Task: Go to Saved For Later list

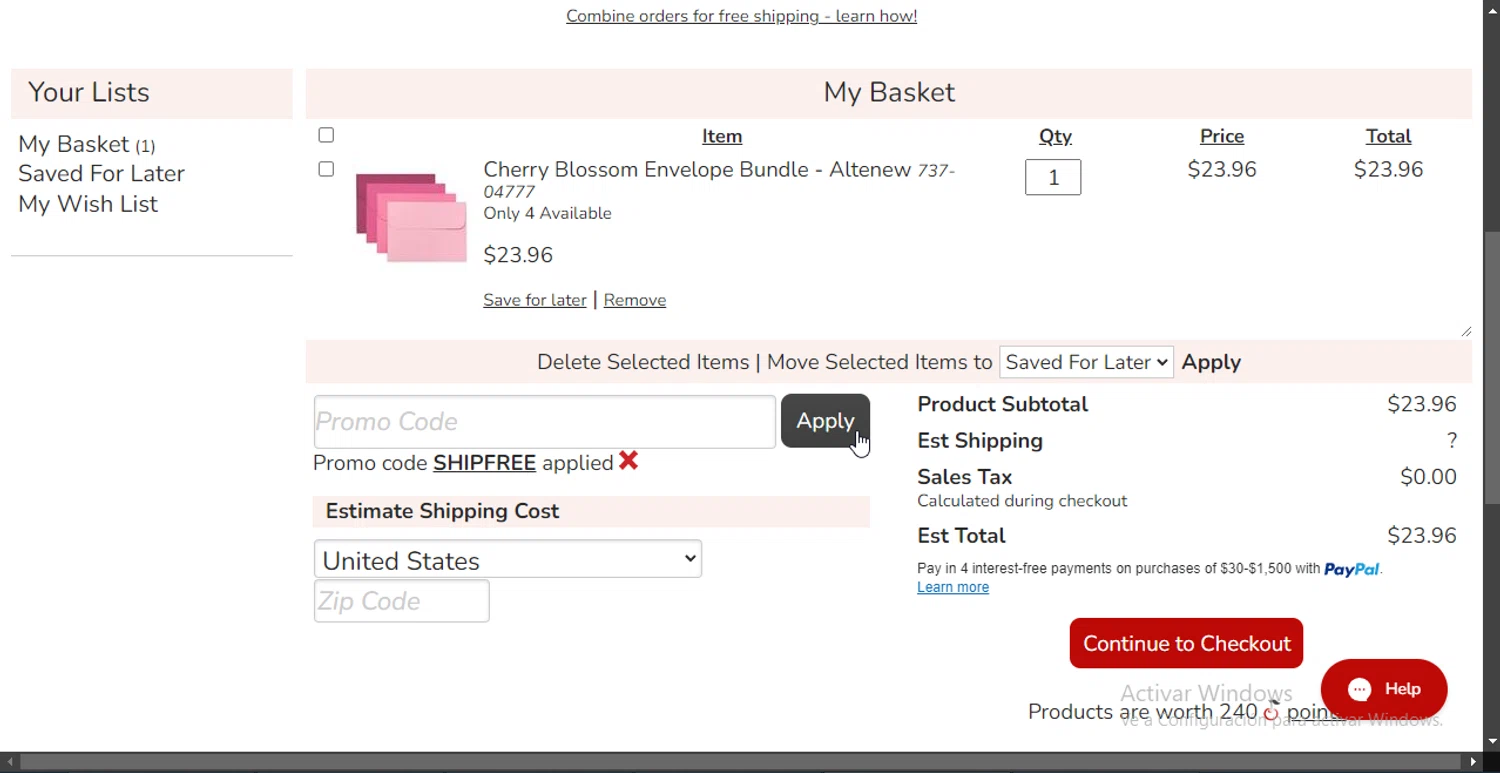Action: 101,173
